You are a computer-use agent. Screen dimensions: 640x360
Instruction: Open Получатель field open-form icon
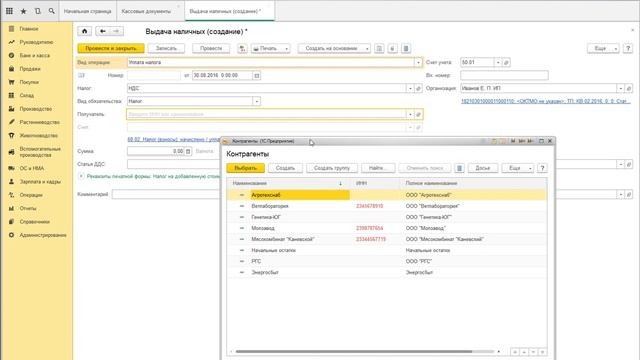coord(418,114)
